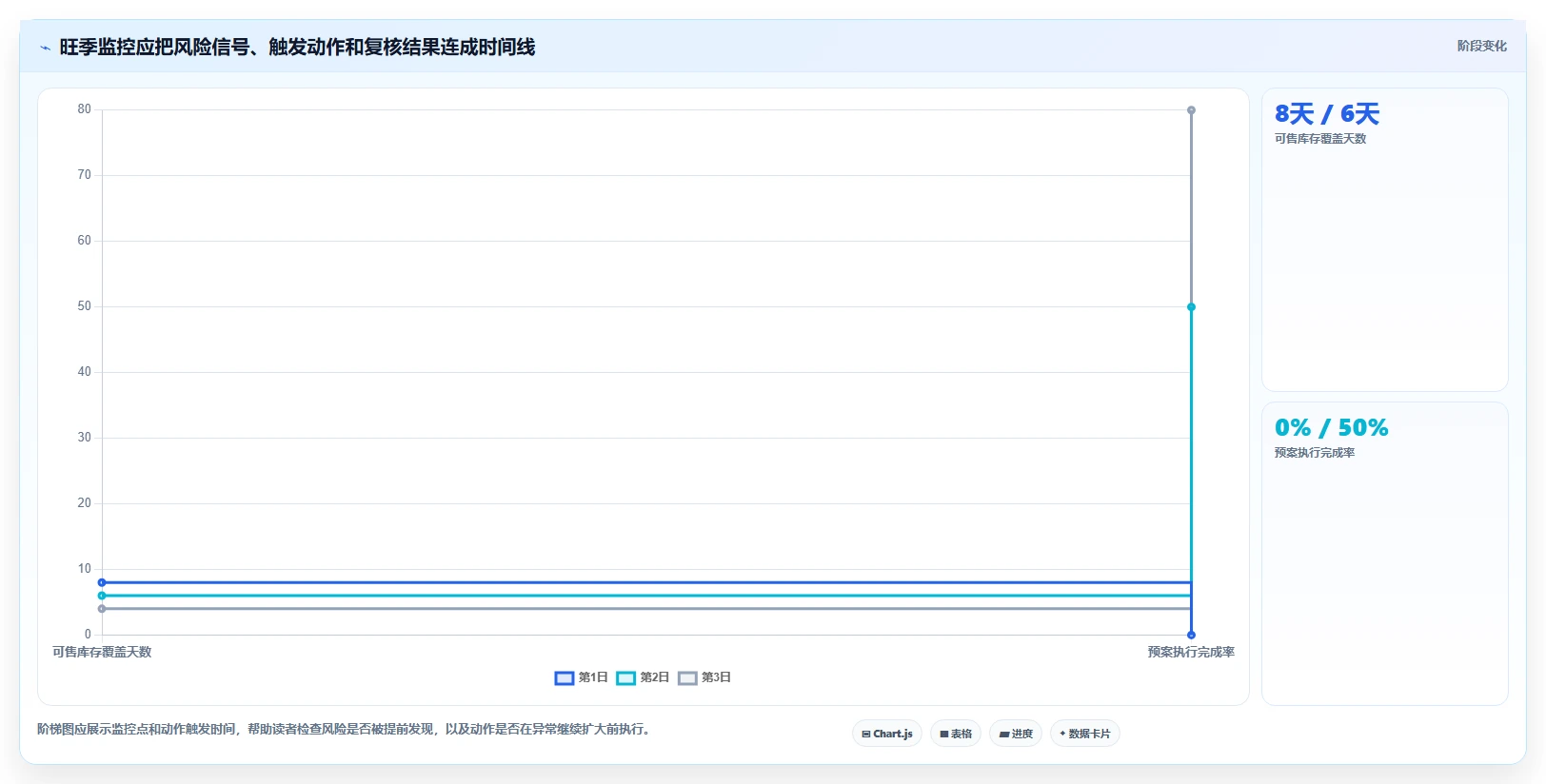The height and width of the screenshot is (784, 1546).
Task: Toggle the 第3日 legend item
Action: (x=704, y=677)
